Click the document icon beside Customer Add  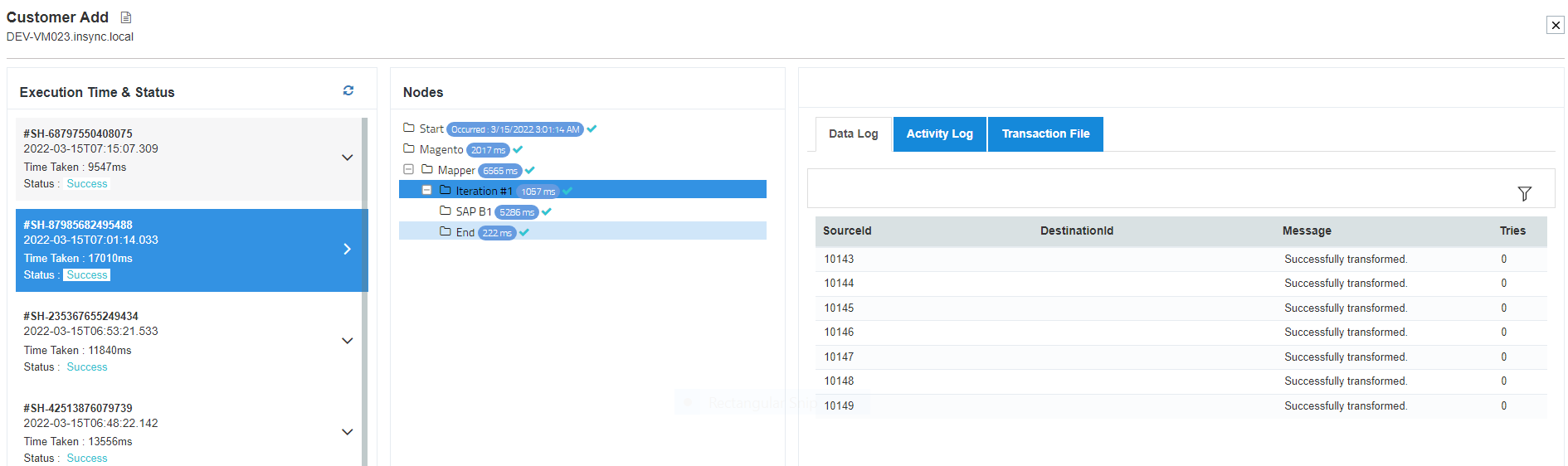126,17
